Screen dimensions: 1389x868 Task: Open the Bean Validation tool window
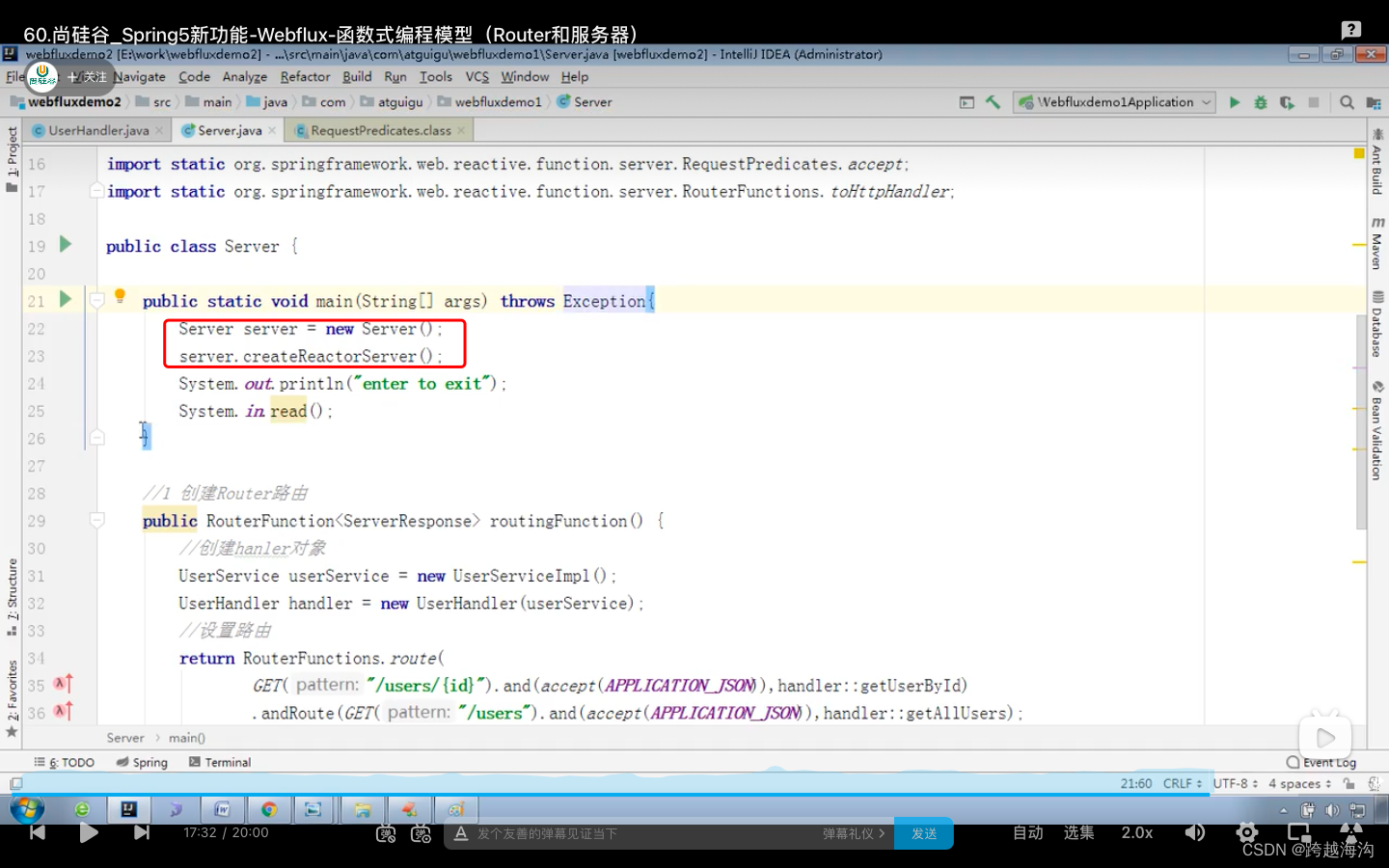(x=1377, y=431)
